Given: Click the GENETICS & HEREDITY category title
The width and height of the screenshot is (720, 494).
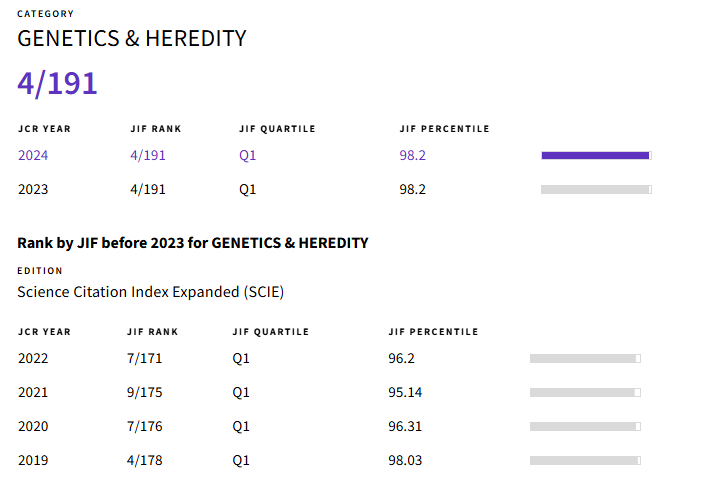Looking at the screenshot, I should click(x=132, y=39).
